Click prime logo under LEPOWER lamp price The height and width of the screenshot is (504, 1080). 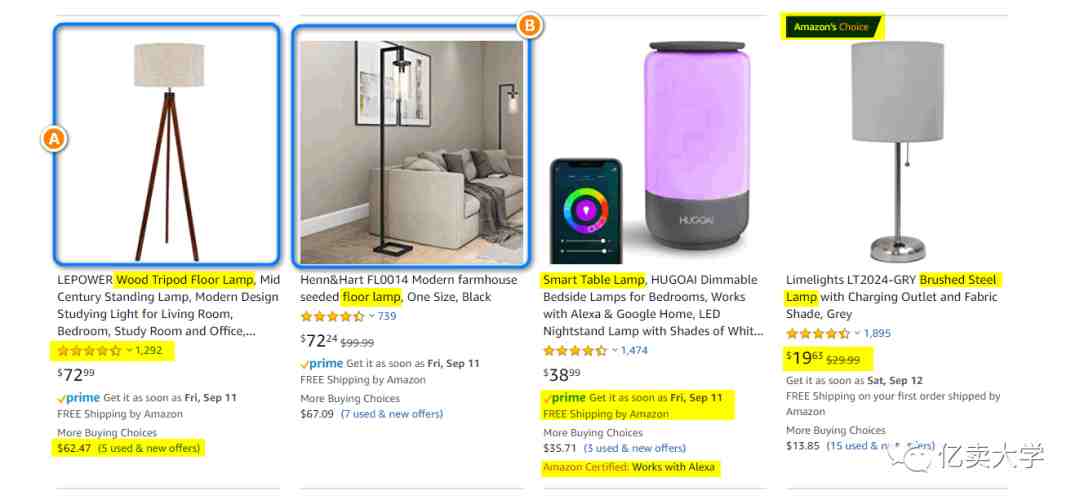79,398
